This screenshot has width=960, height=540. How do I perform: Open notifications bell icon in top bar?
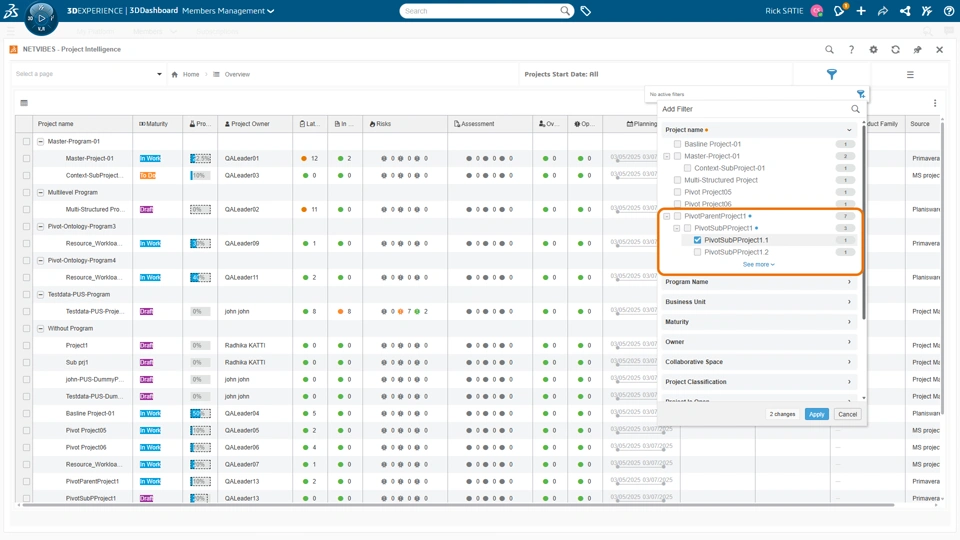pyautogui.click(x=839, y=10)
